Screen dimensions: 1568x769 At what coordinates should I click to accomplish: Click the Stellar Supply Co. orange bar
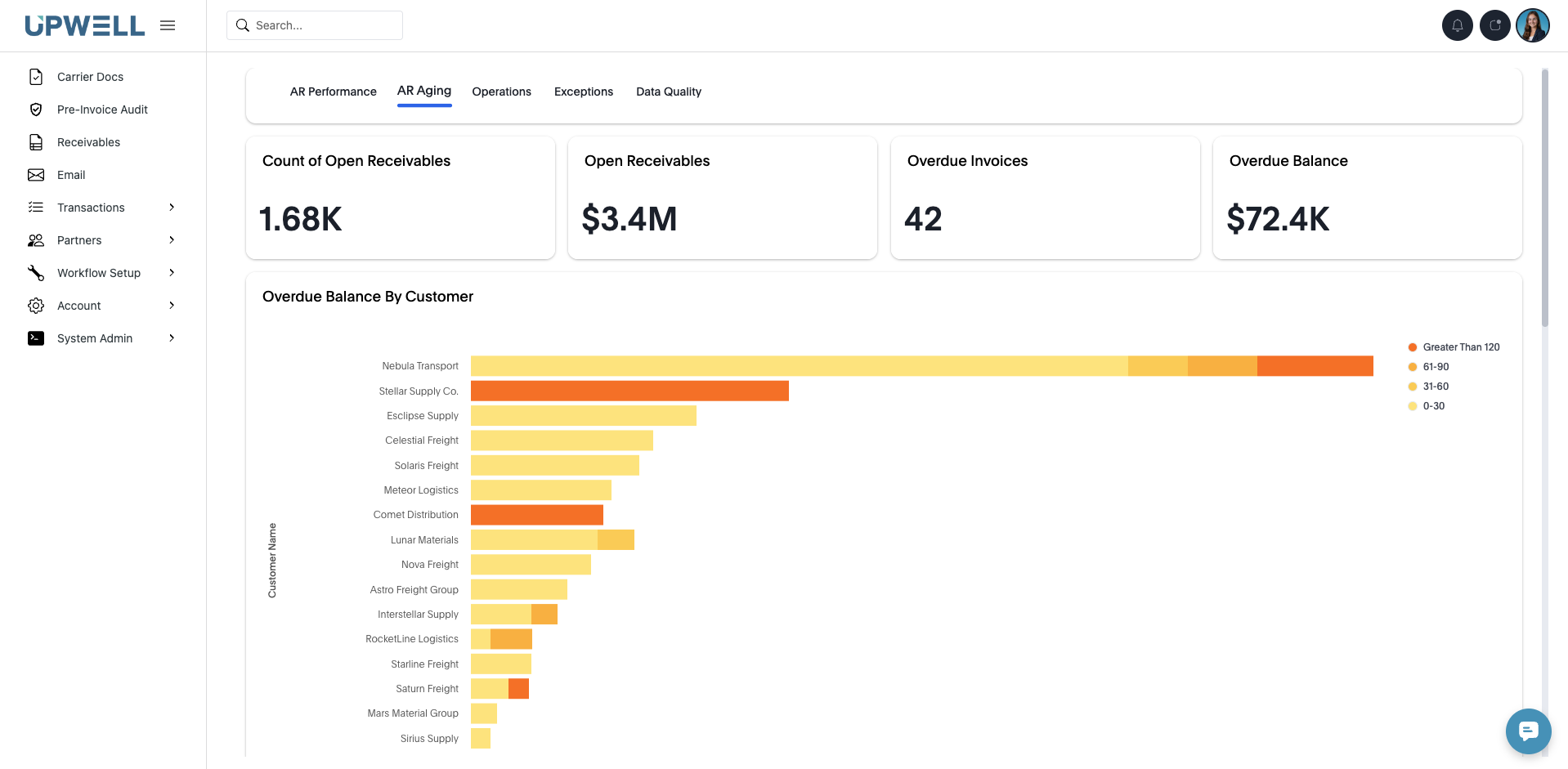coord(629,391)
